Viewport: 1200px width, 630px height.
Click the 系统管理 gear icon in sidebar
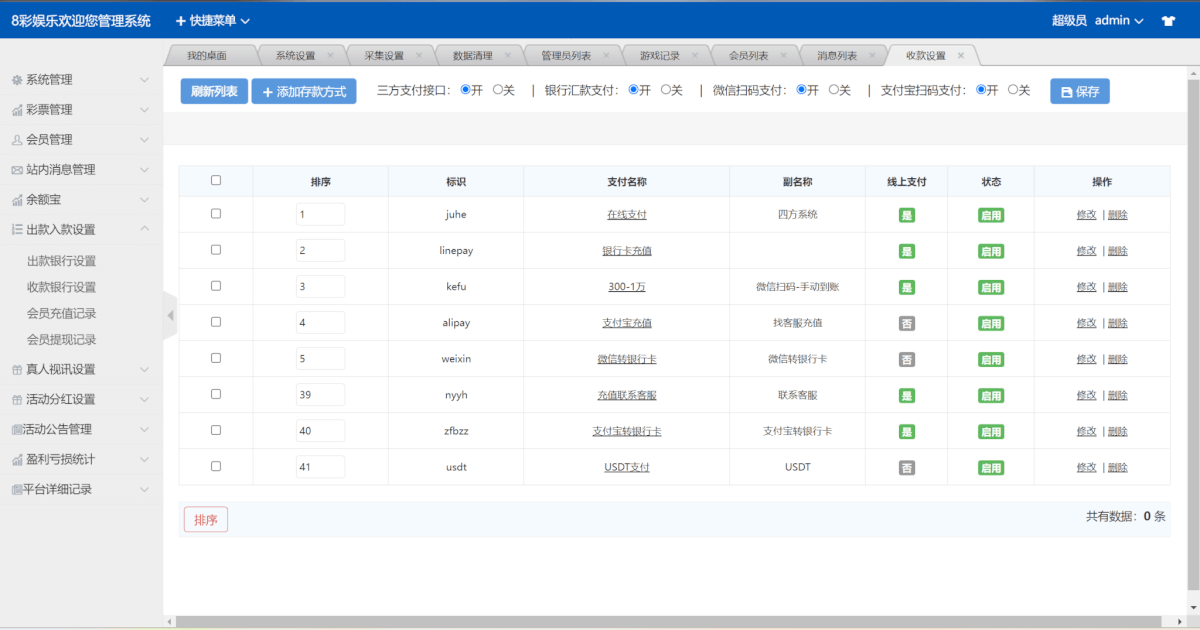click(x=16, y=80)
